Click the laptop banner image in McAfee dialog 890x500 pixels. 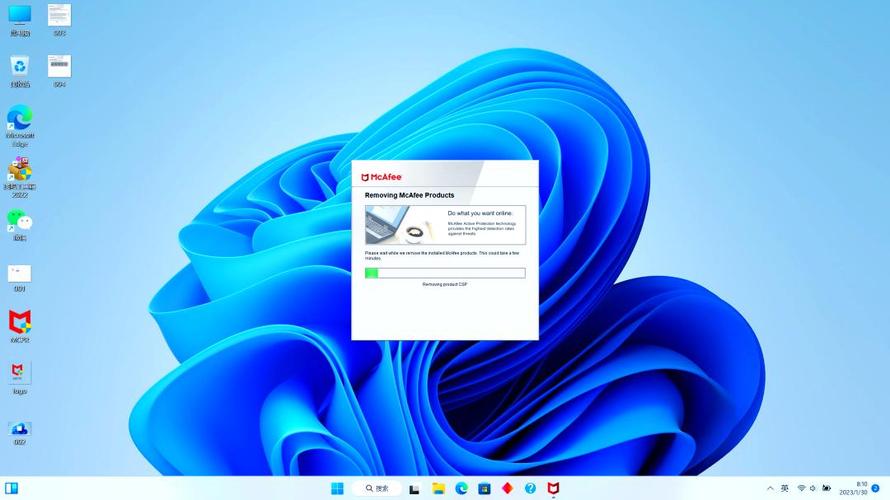[x=403, y=225]
